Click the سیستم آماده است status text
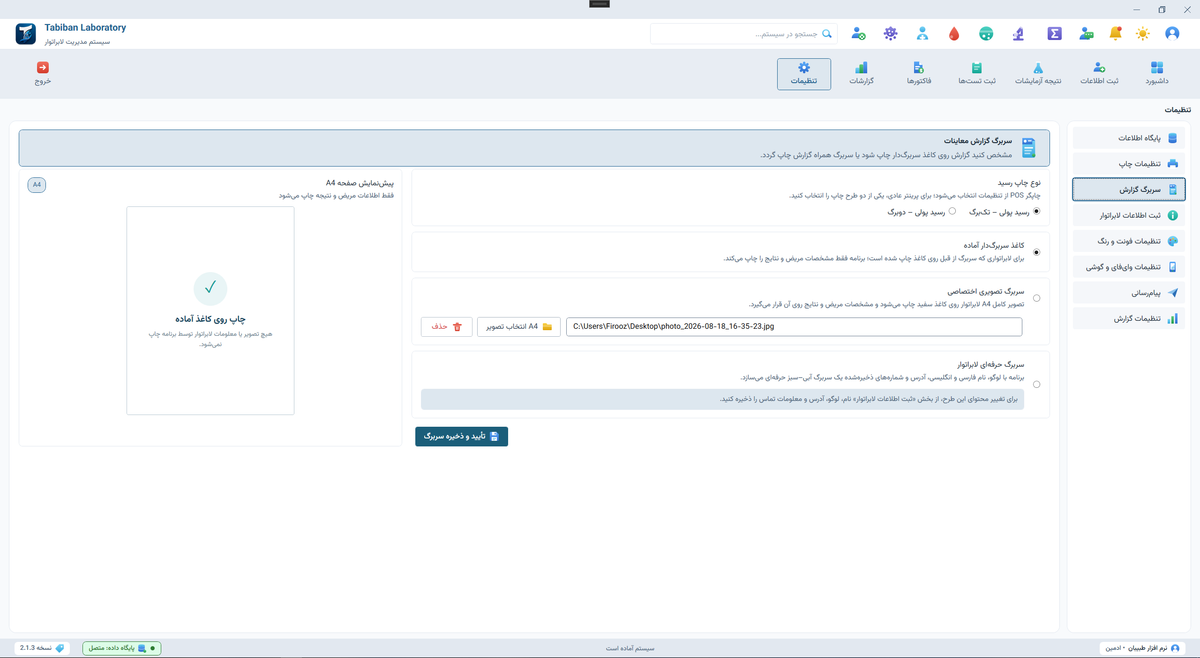 pyautogui.click(x=631, y=648)
